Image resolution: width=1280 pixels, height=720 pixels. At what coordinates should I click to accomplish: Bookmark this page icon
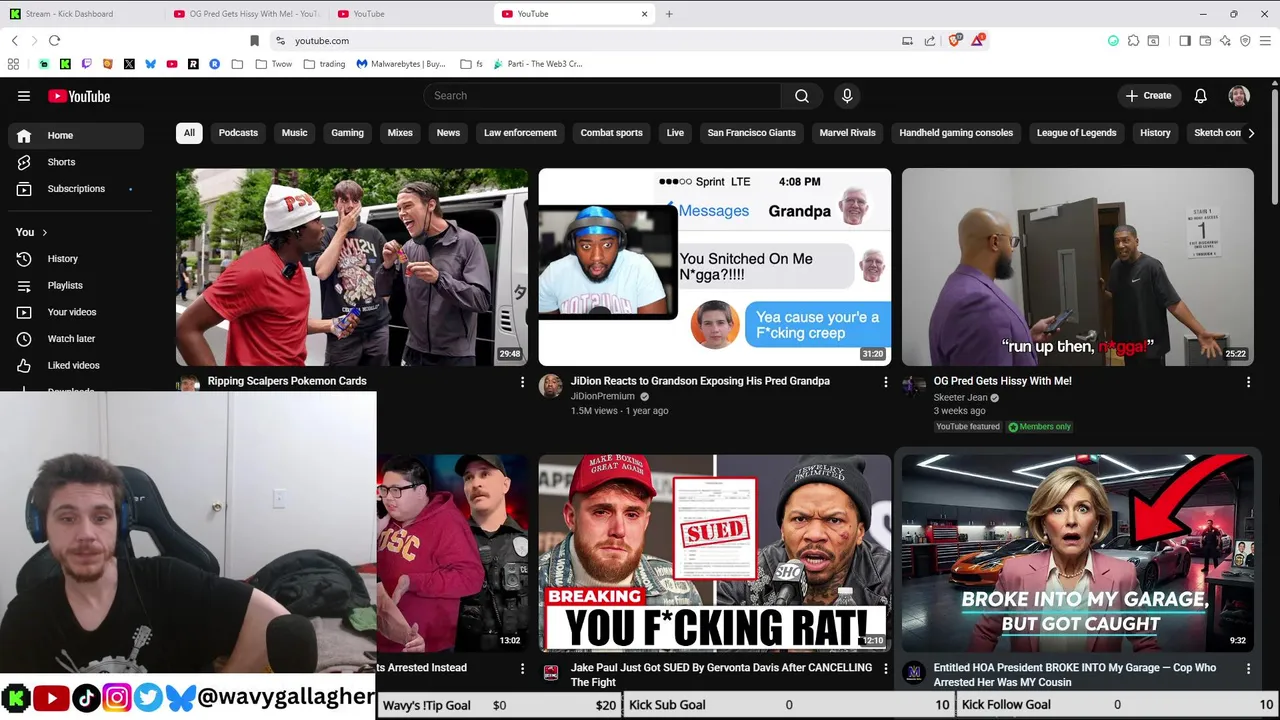coord(254,40)
